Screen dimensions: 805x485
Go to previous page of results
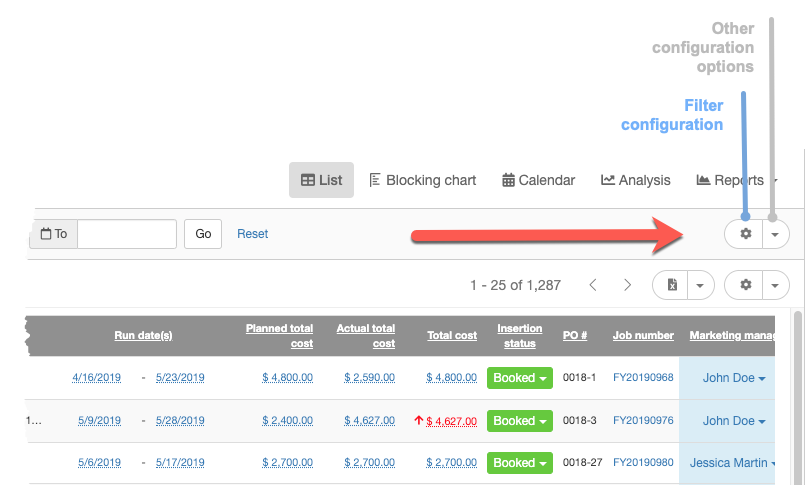[x=593, y=285]
